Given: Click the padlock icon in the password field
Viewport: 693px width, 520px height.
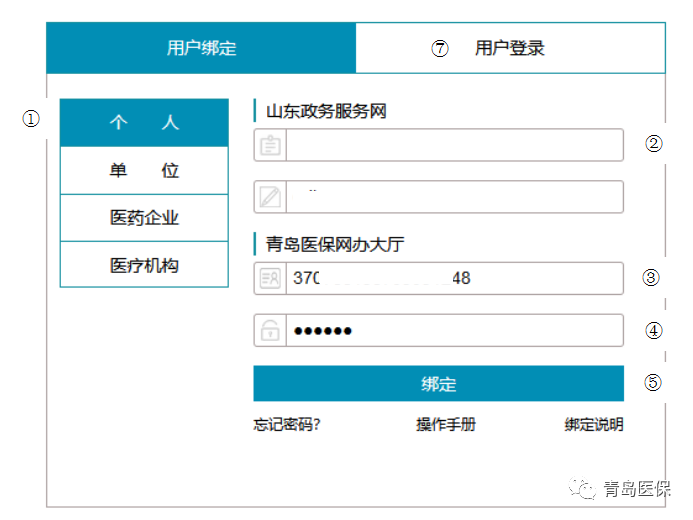Looking at the screenshot, I should coord(270,331).
